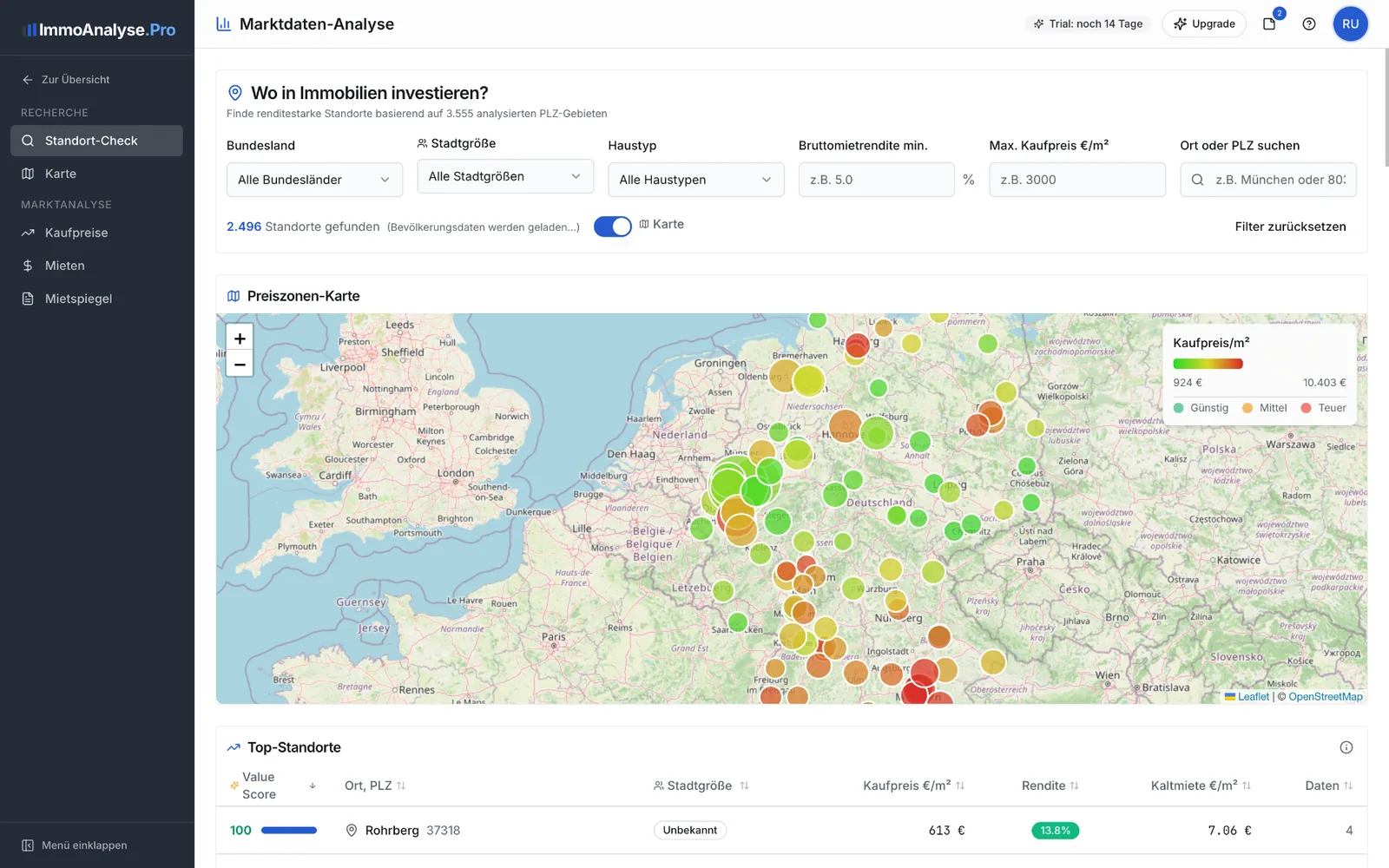Sort by Stadtgröße column
The image size is (1389, 868).
click(701, 786)
